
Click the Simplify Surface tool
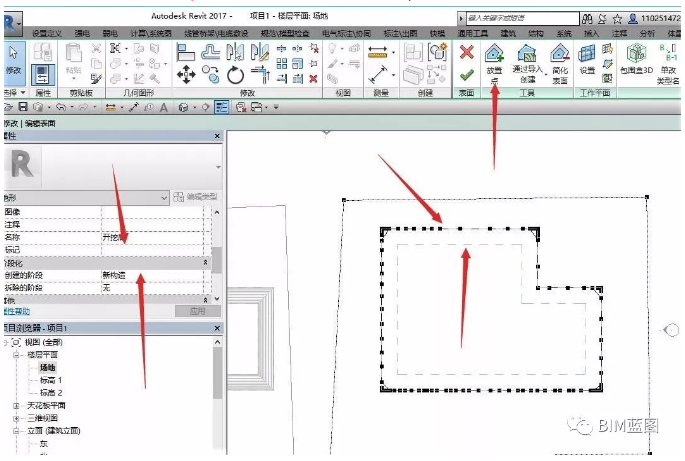560,64
